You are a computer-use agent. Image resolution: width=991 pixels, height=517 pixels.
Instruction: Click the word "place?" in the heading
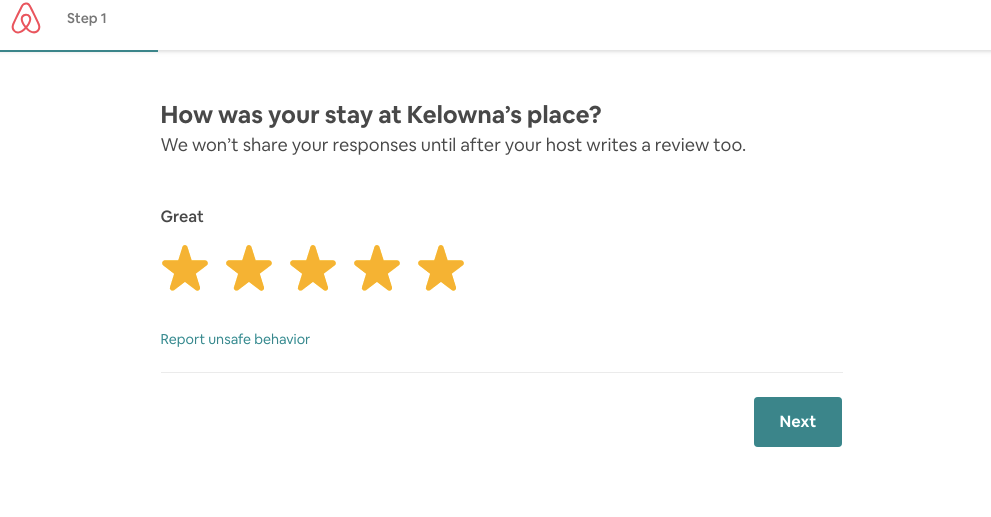[x=568, y=115]
